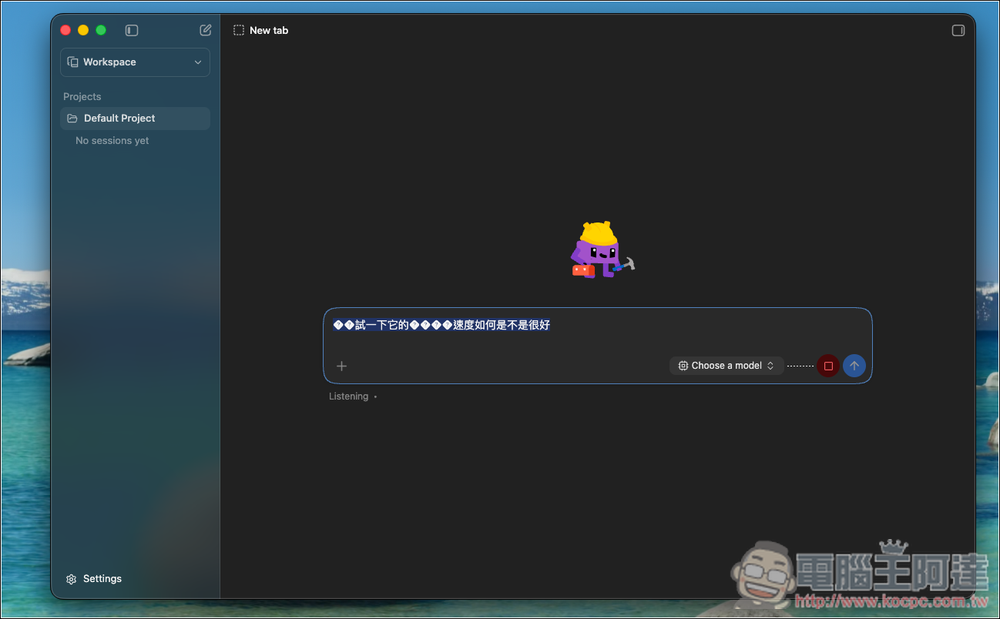The height and width of the screenshot is (619, 1000).
Task: Stop voice recording with red square button
Action: coord(828,365)
